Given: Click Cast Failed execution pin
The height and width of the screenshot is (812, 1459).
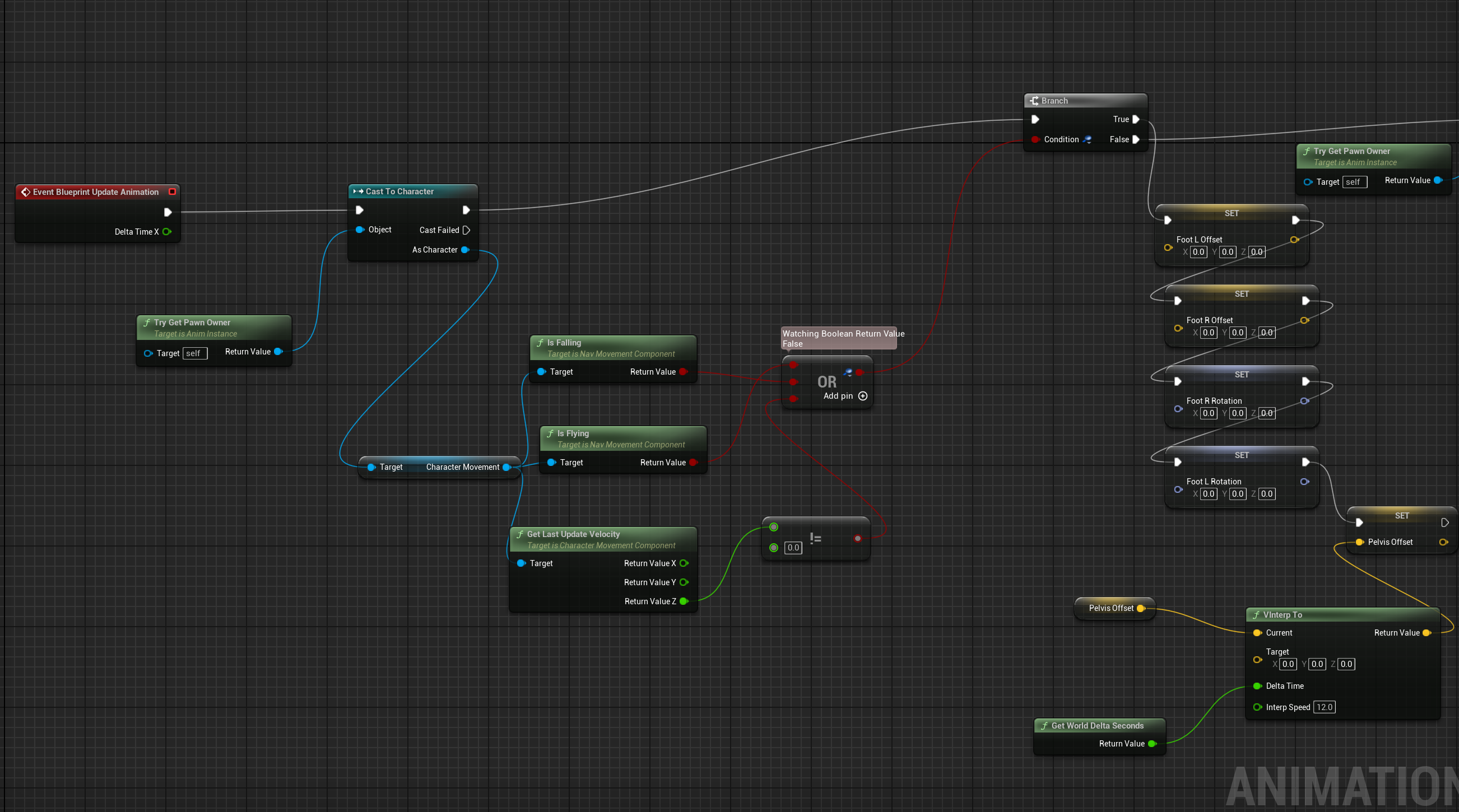Looking at the screenshot, I should 466,230.
